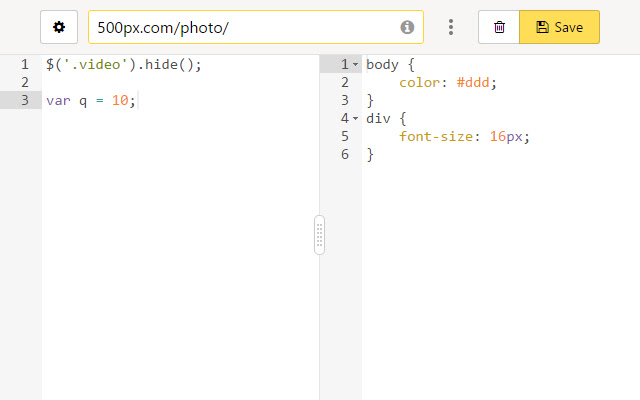640x400 pixels.
Task: Open the three-dot more options menu
Action: coord(451,27)
